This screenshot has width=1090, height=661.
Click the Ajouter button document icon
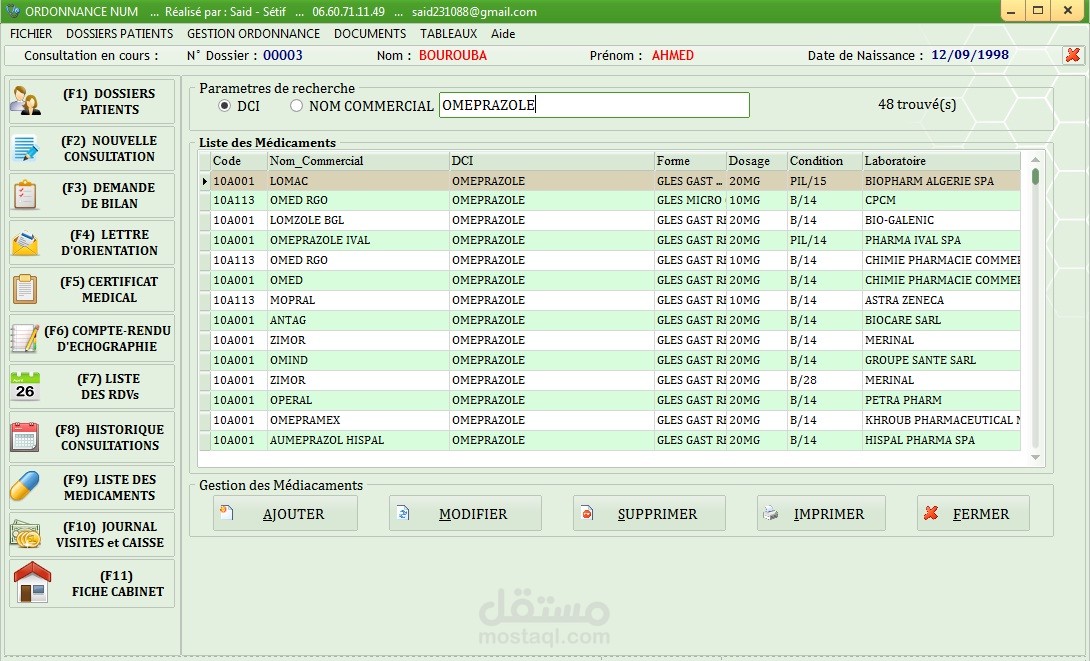[227, 513]
